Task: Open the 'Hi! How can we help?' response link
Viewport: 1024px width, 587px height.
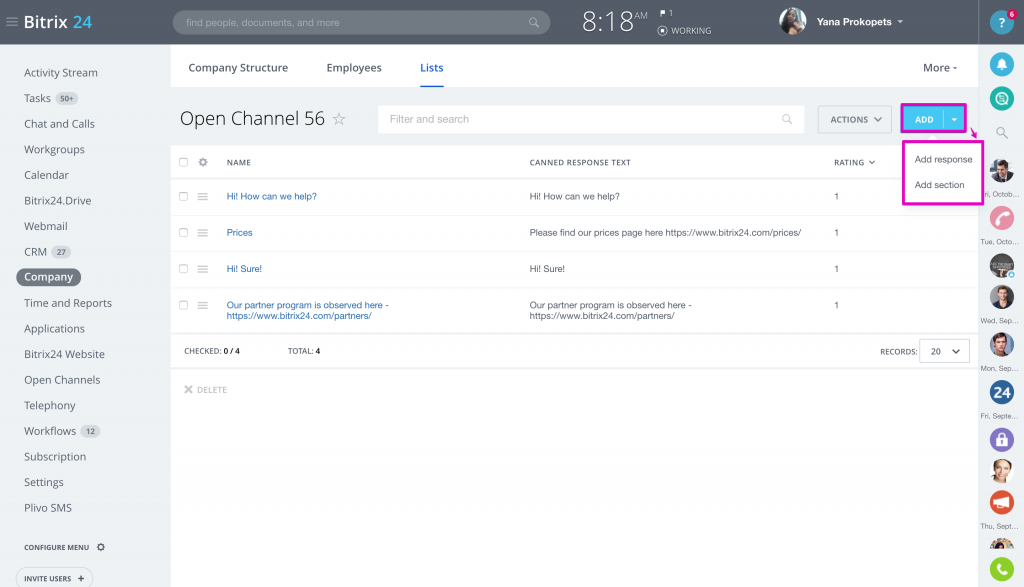Action: (x=272, y=197)
